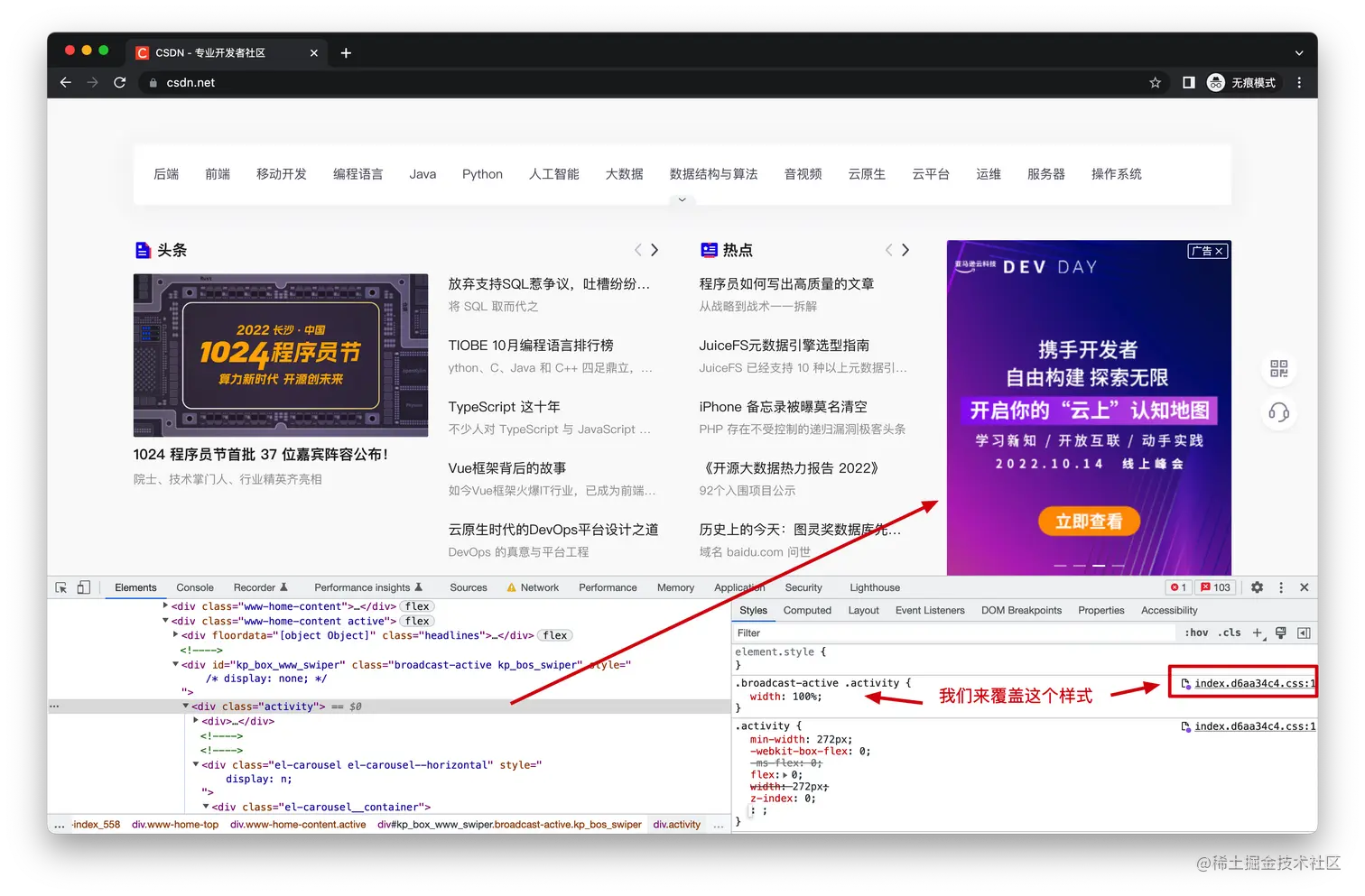Collapse the kp_box_www_swiper div node
The width and height of the screenshot is (1365, 896).
click(x=175, y=664)
